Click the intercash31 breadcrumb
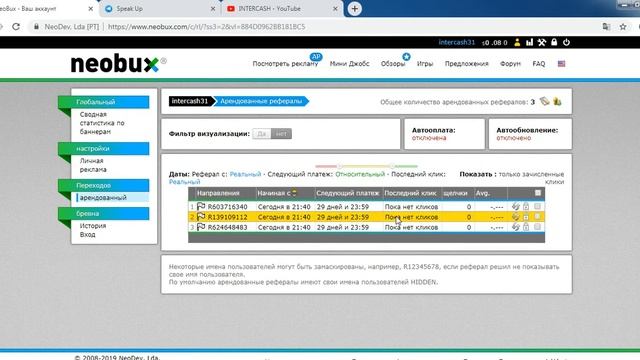The width and height of the screenshot is (640, 360). 190,101
